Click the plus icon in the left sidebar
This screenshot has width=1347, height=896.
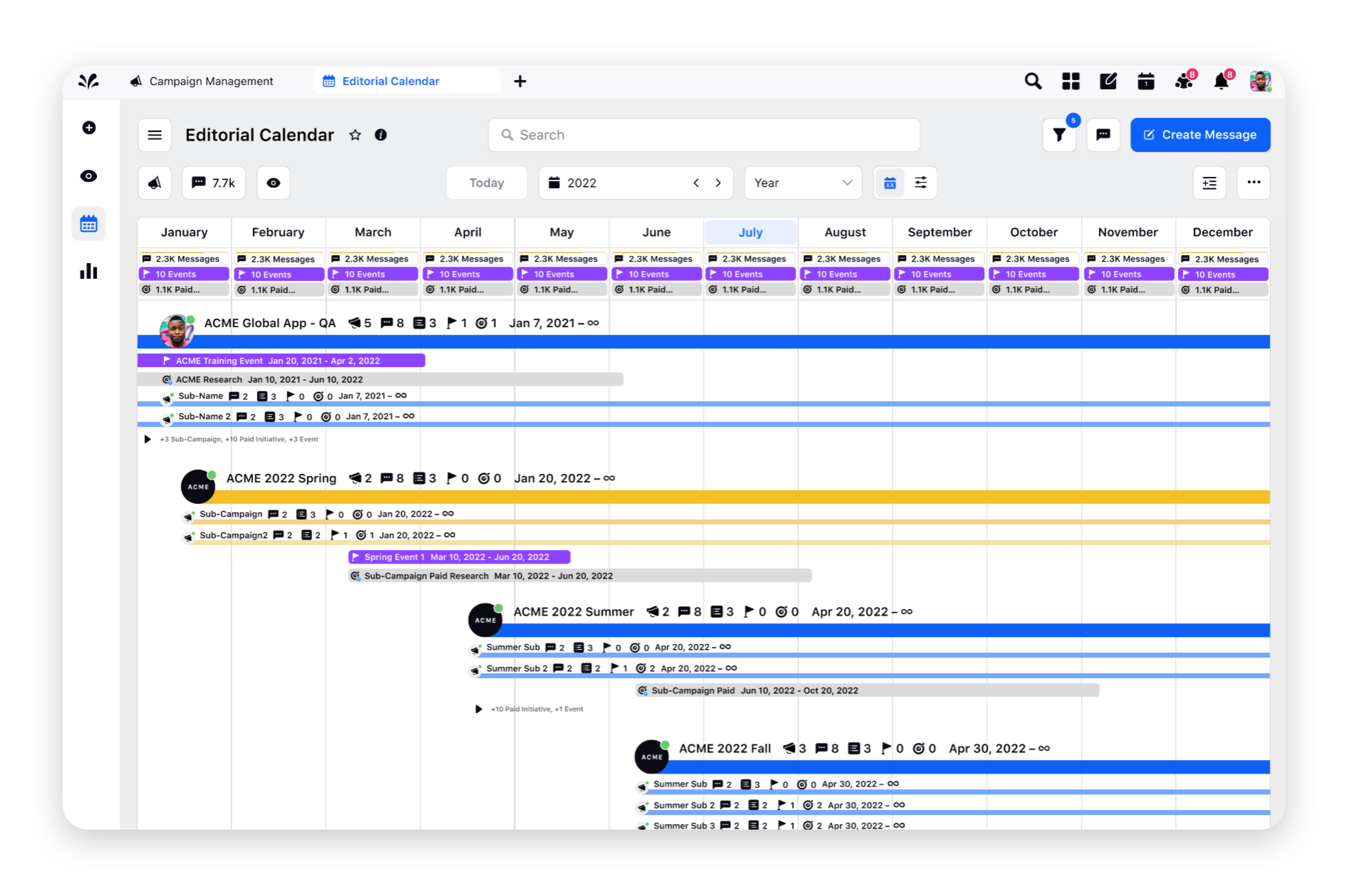point(89,128)
